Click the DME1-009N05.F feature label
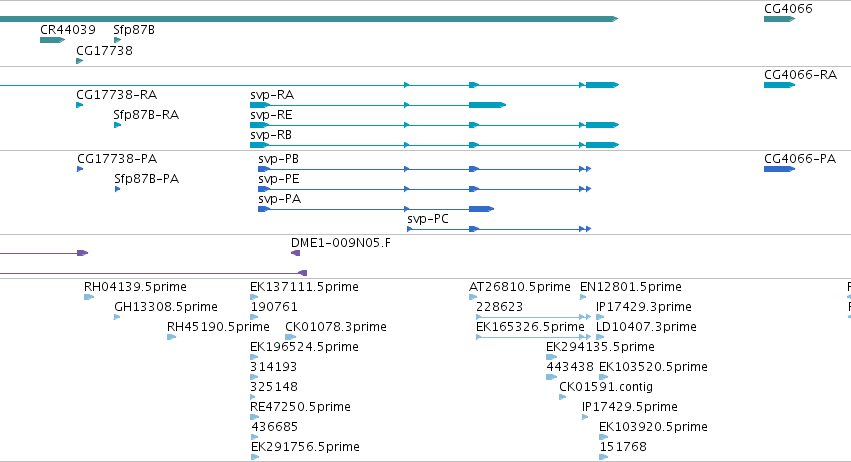 coord(341,243)
